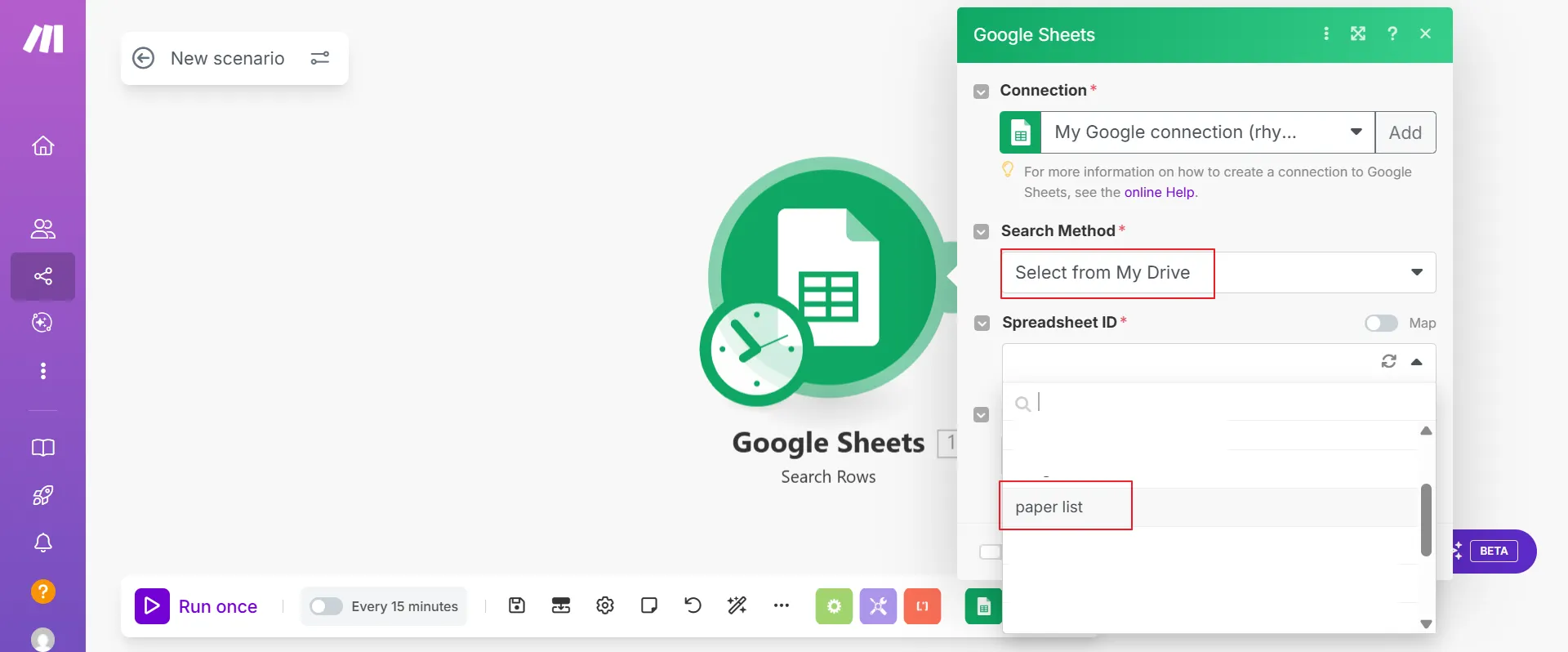Click the dropdown list scroll-up arrow

pos(1426,431)
